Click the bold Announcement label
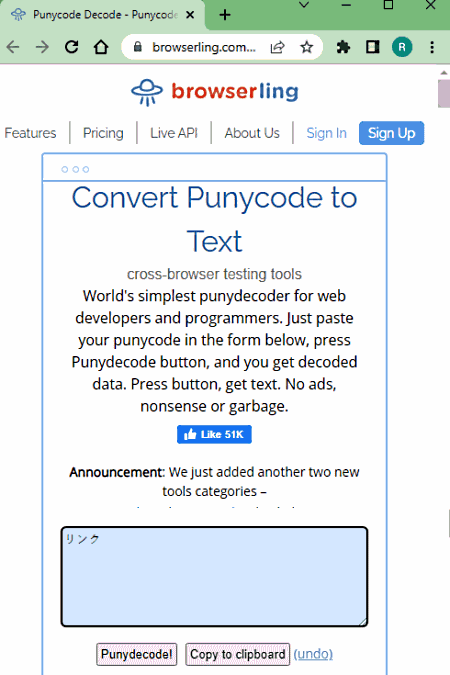Screen dimensions: 450x675 tap(116, 472)
